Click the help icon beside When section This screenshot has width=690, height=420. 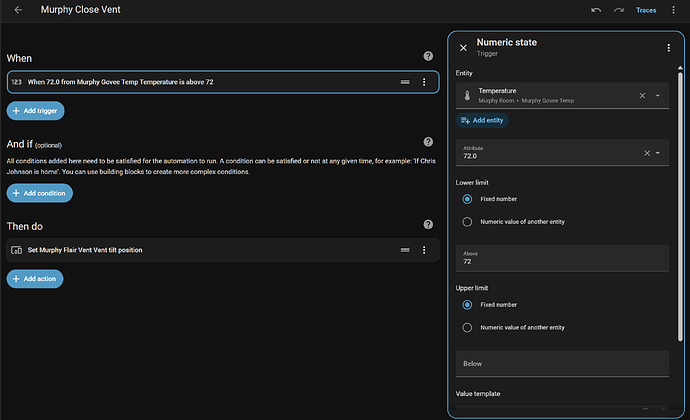(x=428, y=57)
